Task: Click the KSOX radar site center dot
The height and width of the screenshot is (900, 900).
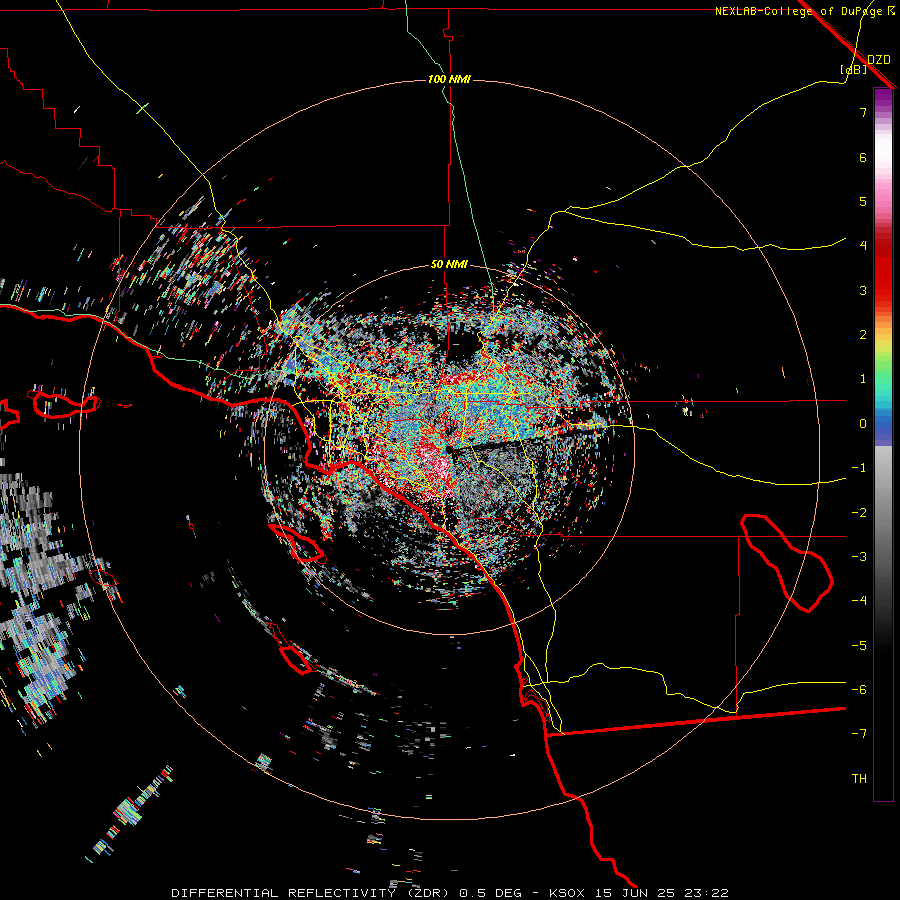Action: pos(449,450)
